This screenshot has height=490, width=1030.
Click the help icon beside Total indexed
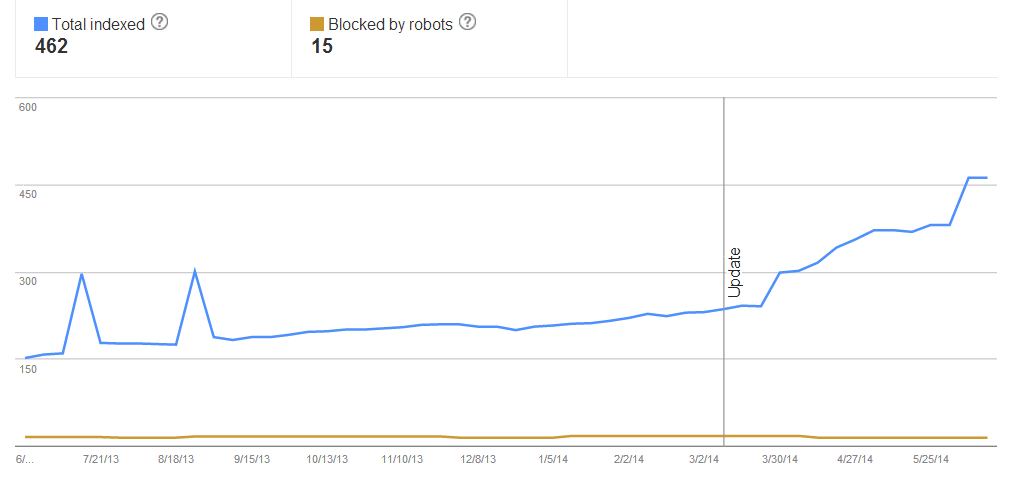point(159,22)
